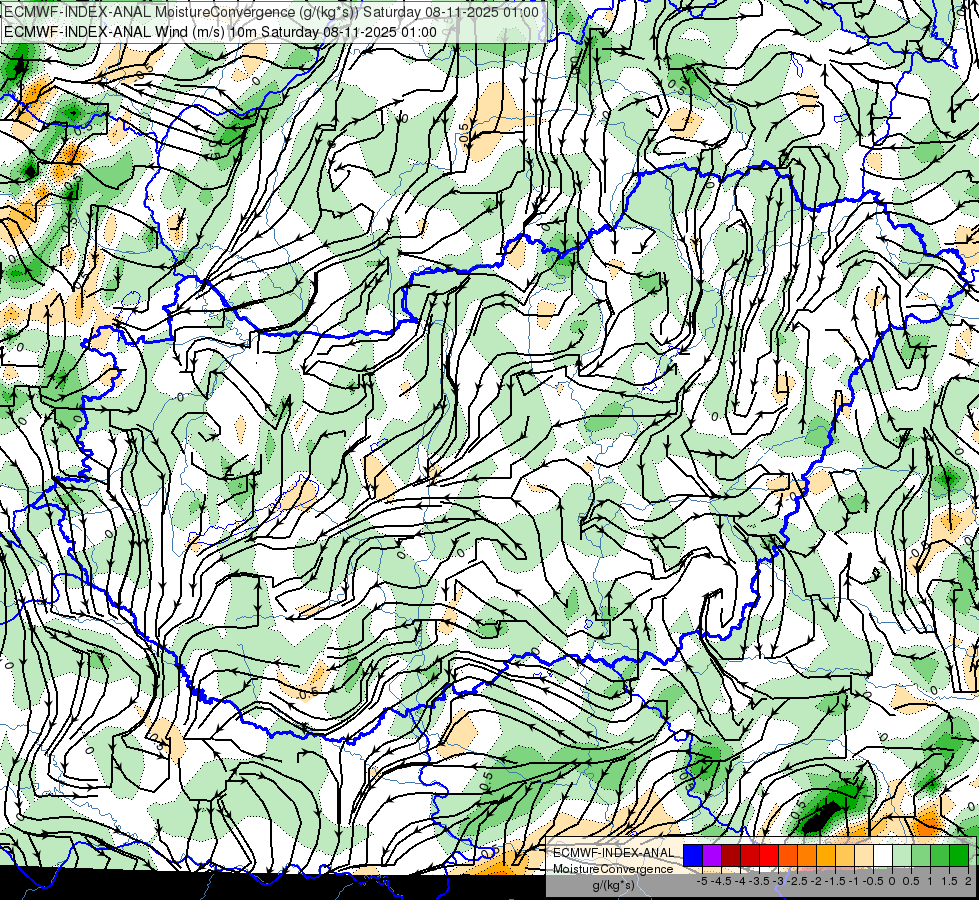
Task: Click the white legend swatch near 0
Action: 883,856
